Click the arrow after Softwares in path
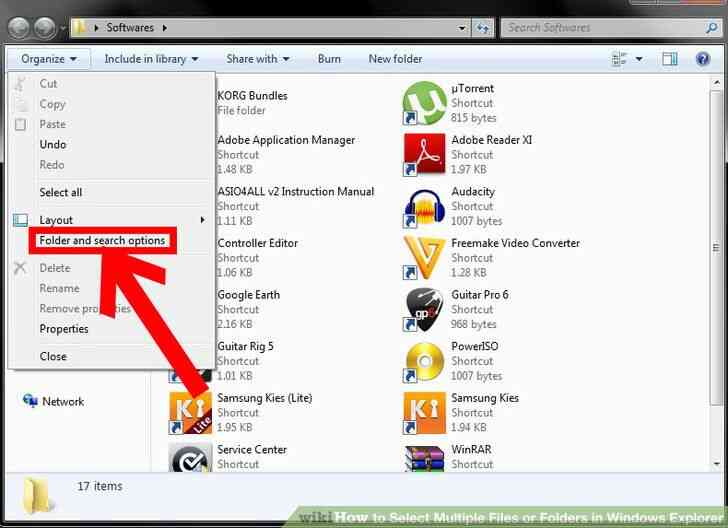The height and width of the screenshot is (528, 728). click(164, 28)
